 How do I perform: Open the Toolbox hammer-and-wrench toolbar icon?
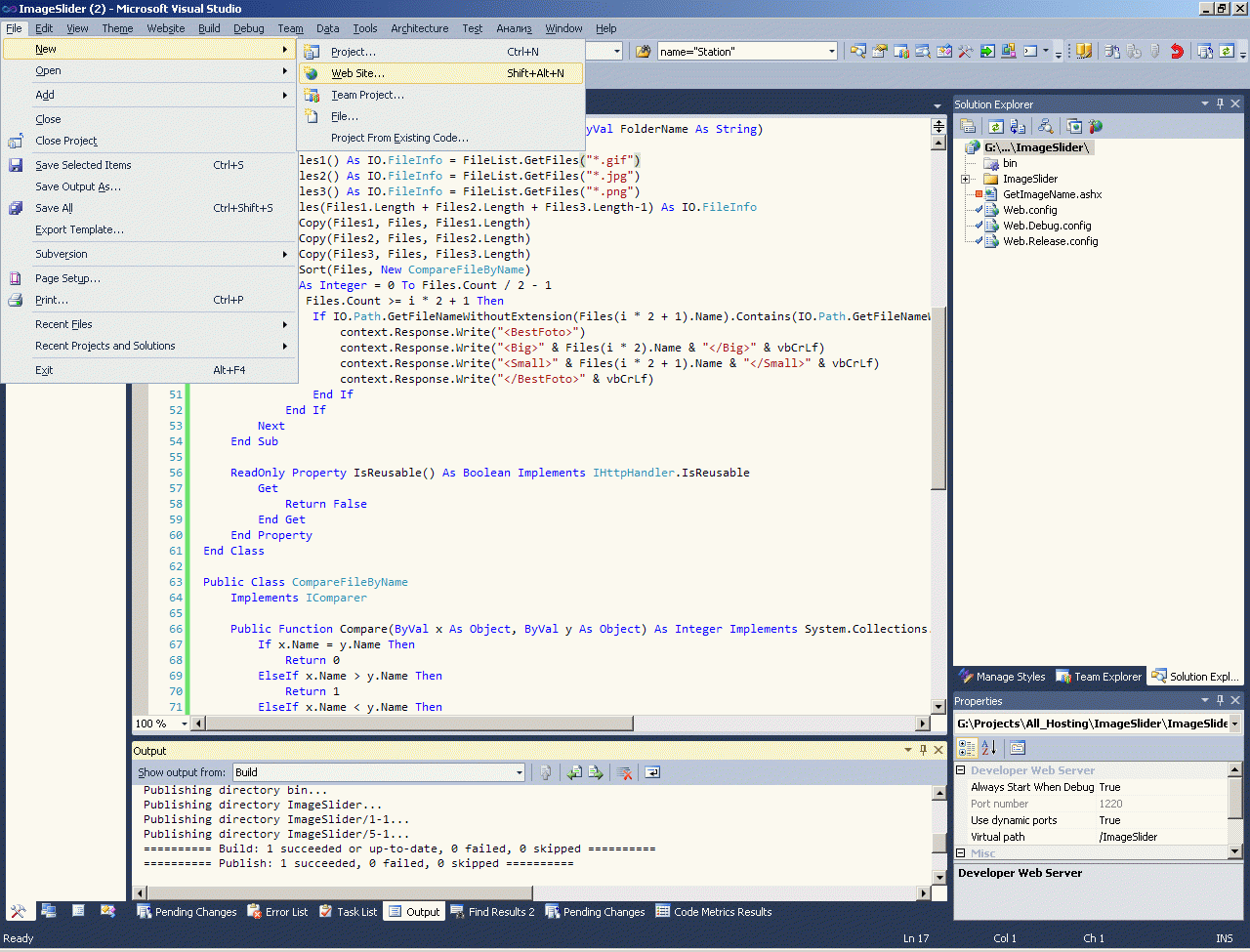pyautogui.click(x=966, y=52)
